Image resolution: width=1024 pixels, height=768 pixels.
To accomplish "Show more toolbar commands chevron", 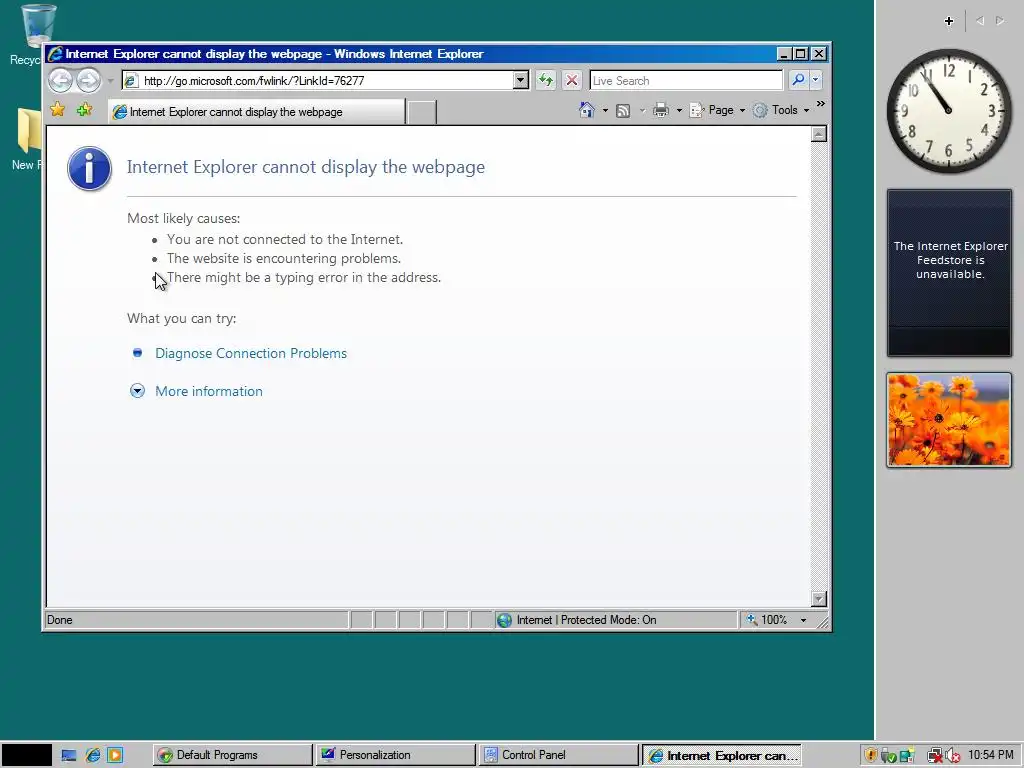I will click(821, 104).
